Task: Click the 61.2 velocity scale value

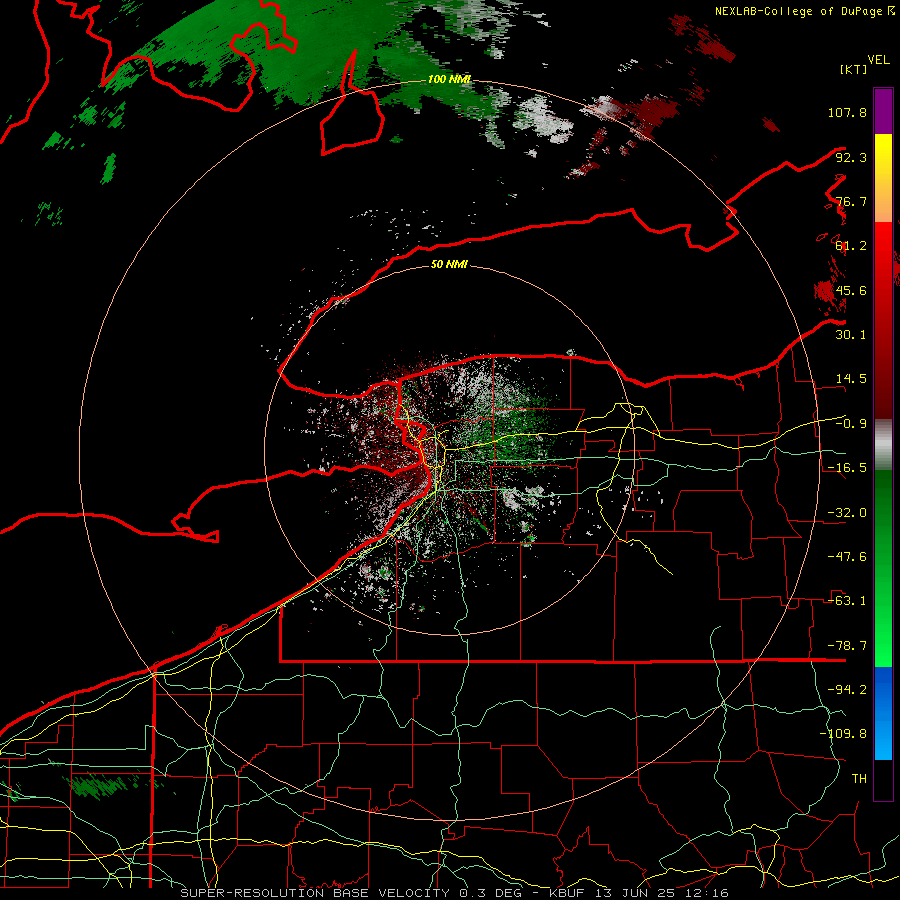Action: click(x=851, y=246)
